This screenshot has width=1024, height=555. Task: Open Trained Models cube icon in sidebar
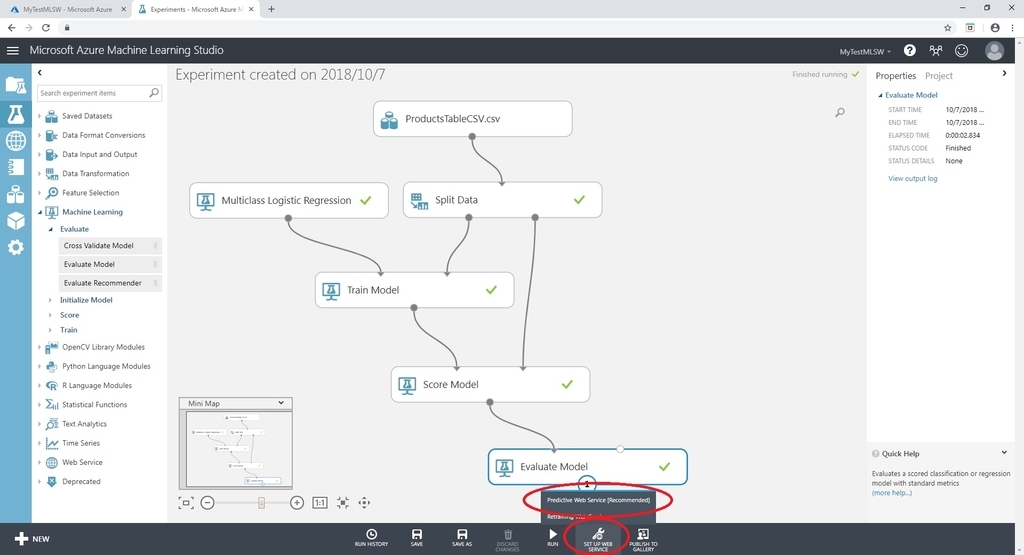pyautogui.click(x=16, y=221)
